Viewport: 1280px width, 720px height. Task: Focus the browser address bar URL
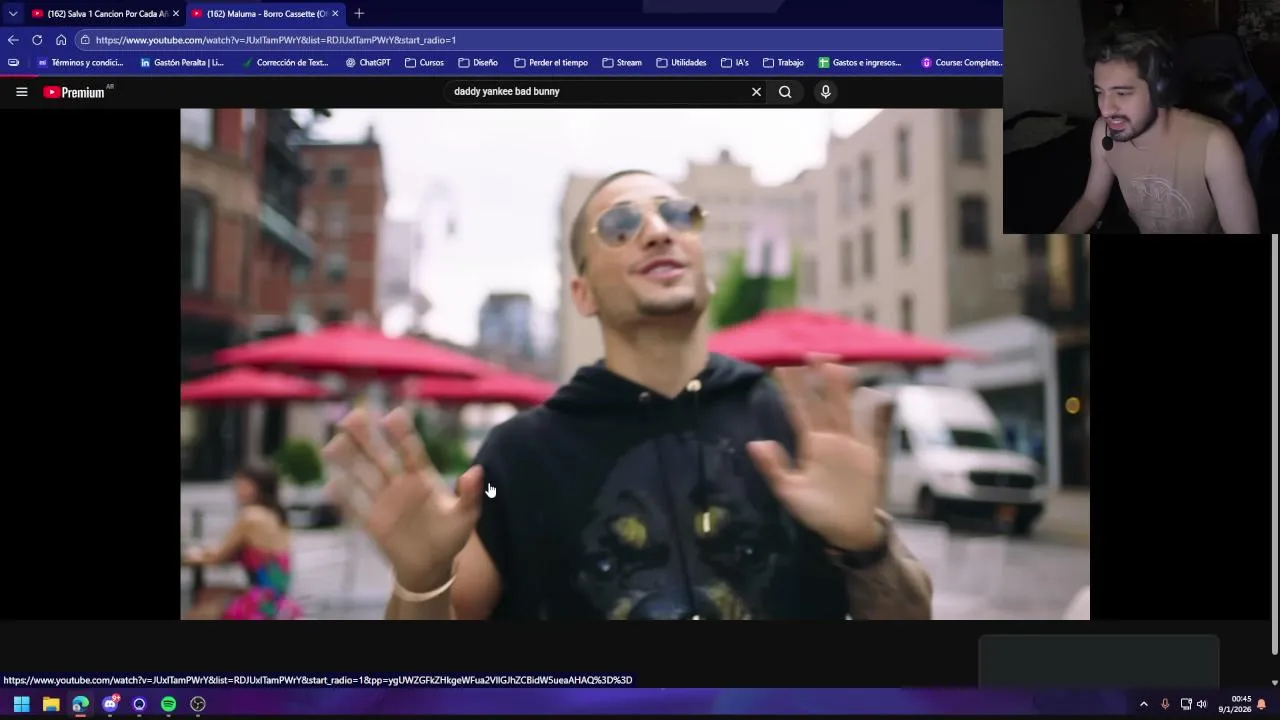[276, 40]
